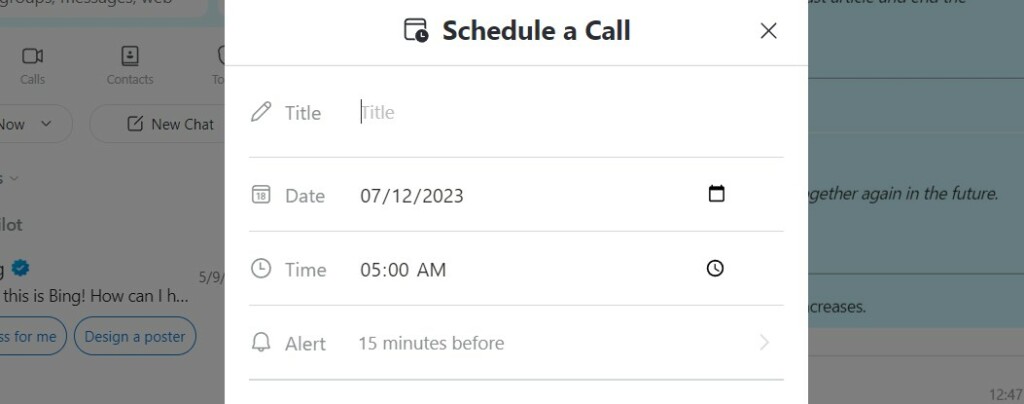Click the calendar icon left of Date label

click(x=261, y=195)
